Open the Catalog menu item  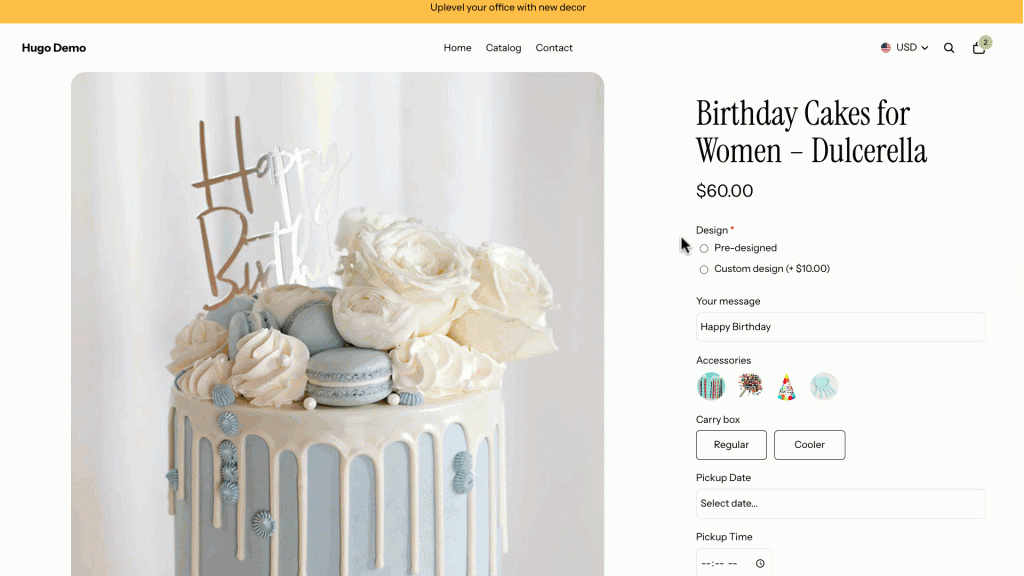pos(504,48)
